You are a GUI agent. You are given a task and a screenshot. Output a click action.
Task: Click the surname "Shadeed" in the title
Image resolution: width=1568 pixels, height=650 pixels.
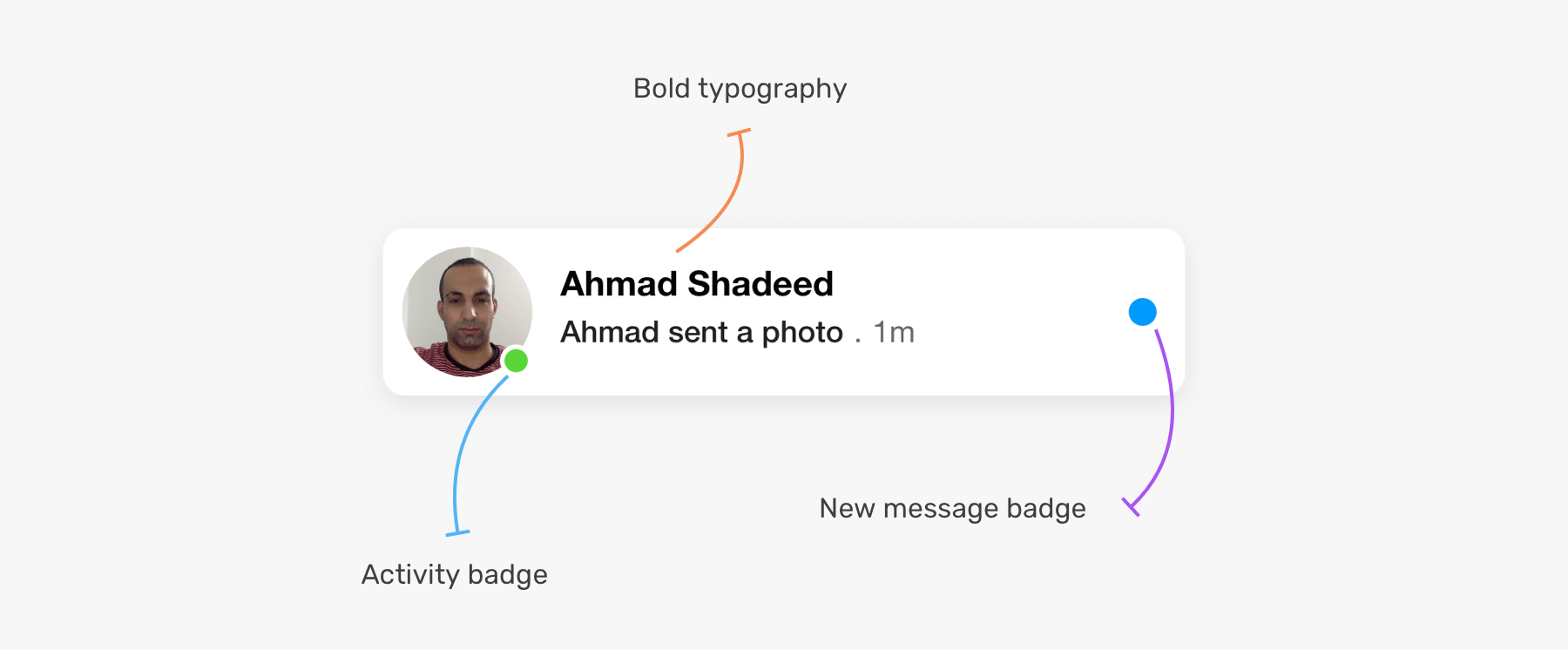point(760,284)
